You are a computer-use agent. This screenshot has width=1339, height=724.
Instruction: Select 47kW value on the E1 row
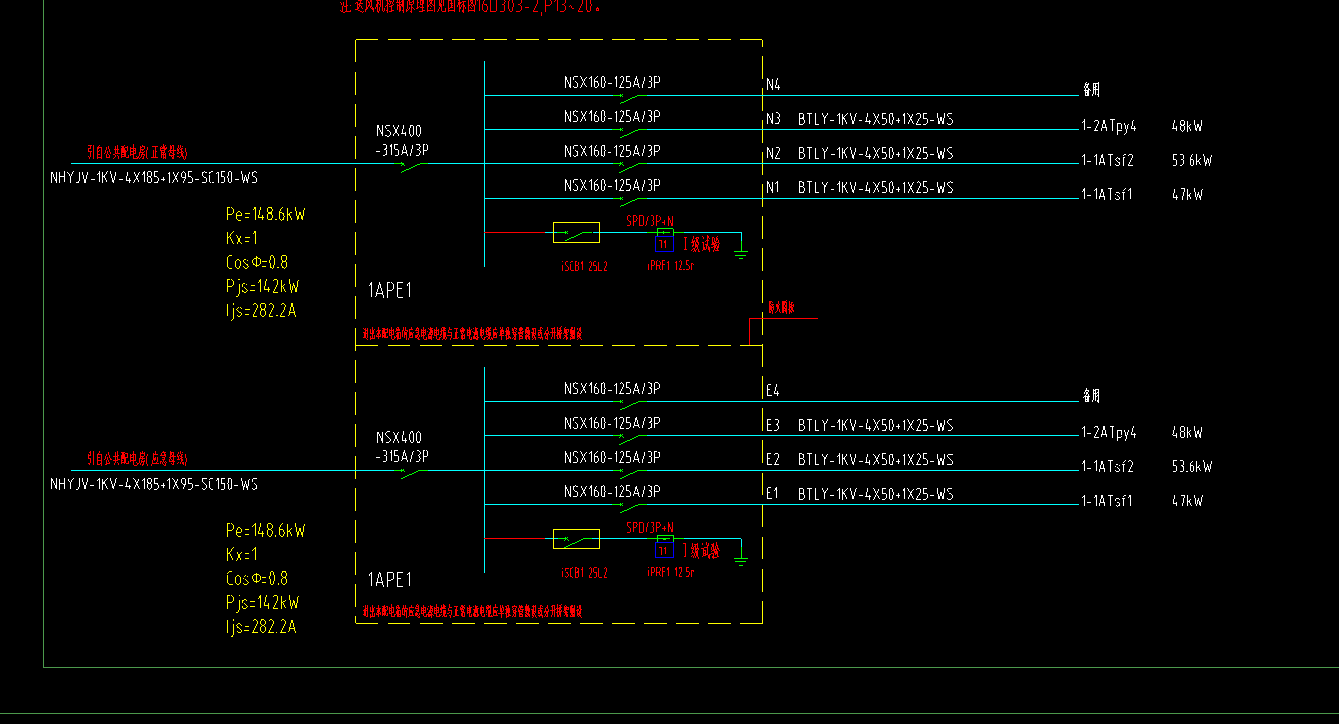click(x=1187, y=501)
